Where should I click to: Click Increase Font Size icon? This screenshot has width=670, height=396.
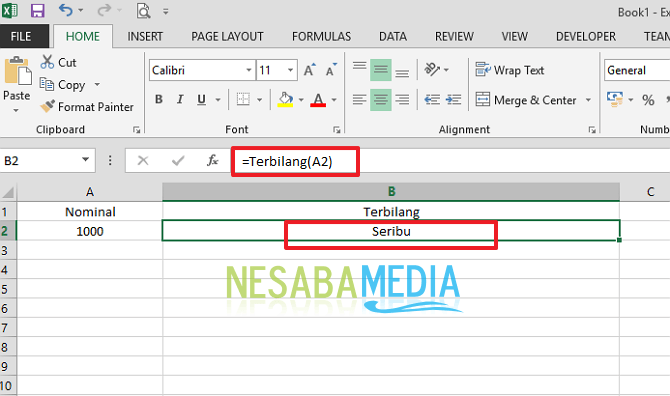click(309, 70)
